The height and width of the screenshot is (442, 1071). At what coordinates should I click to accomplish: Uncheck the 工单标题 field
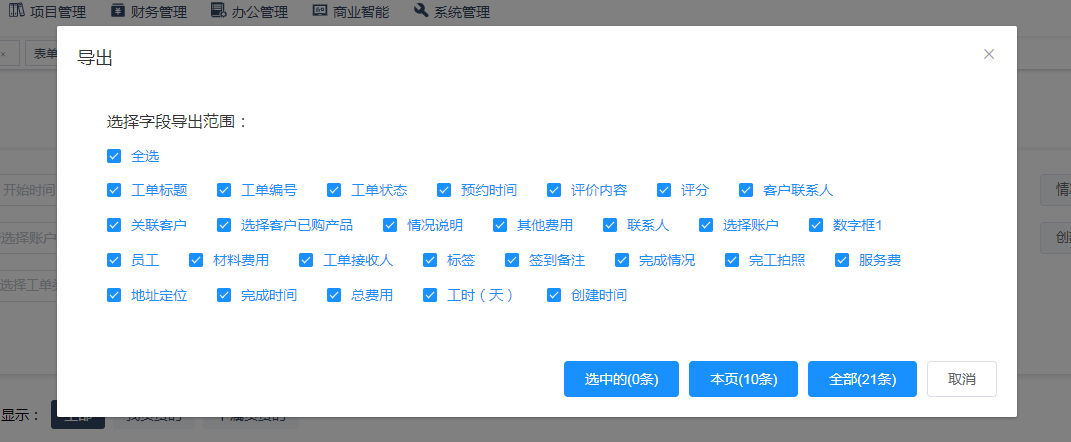114,190
